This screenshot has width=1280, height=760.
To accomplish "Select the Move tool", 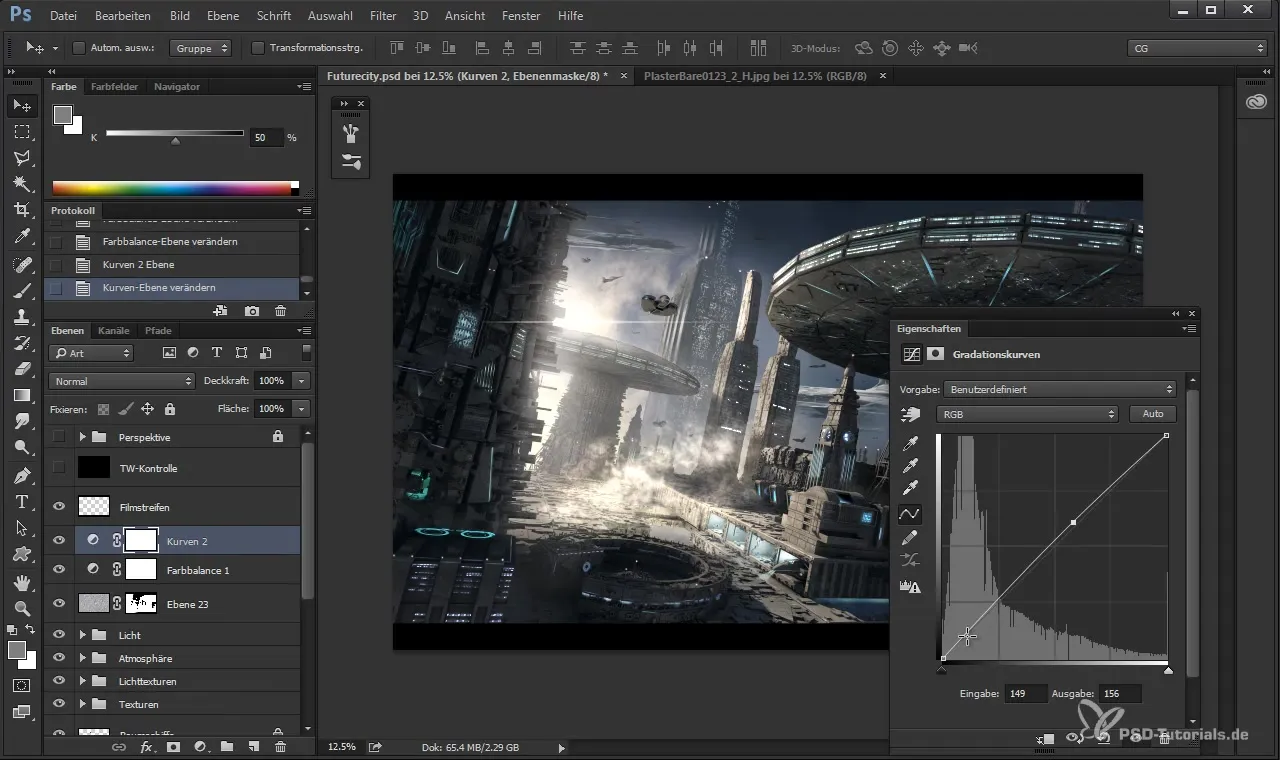I will pos(22,105).
